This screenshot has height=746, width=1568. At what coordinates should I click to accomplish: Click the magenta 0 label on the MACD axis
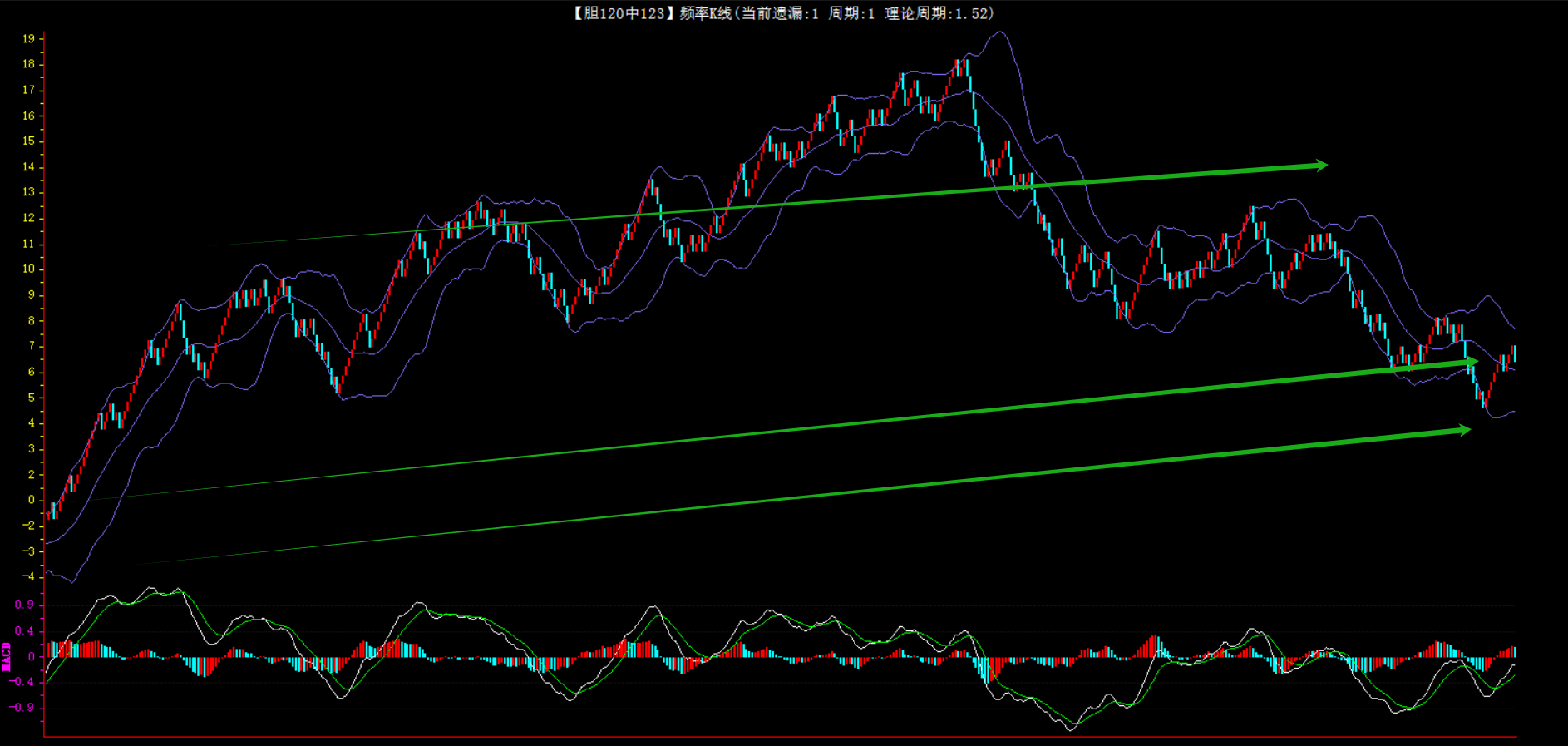pos(32,656)
